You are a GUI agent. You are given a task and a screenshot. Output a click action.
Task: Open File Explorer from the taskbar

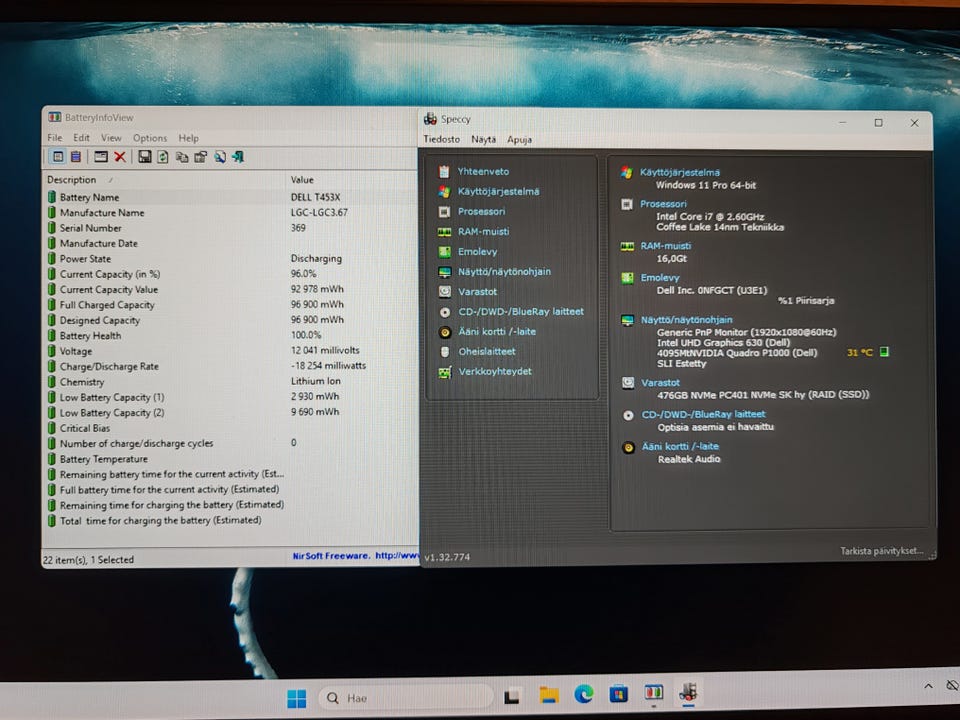tap(549, 695)
